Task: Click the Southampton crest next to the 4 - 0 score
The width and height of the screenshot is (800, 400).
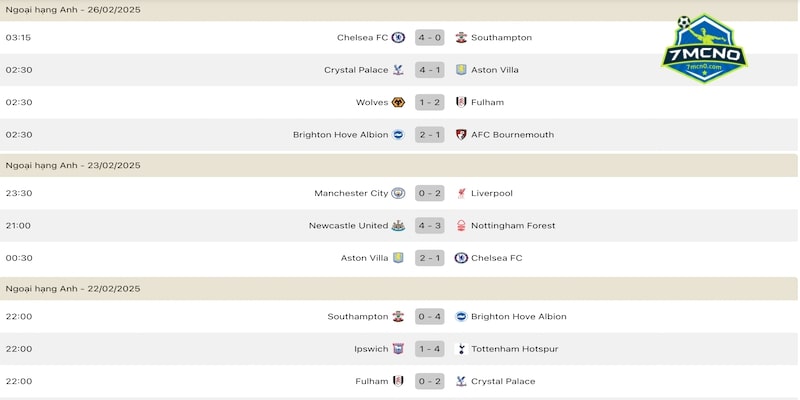Action: (x=461, y=38)
